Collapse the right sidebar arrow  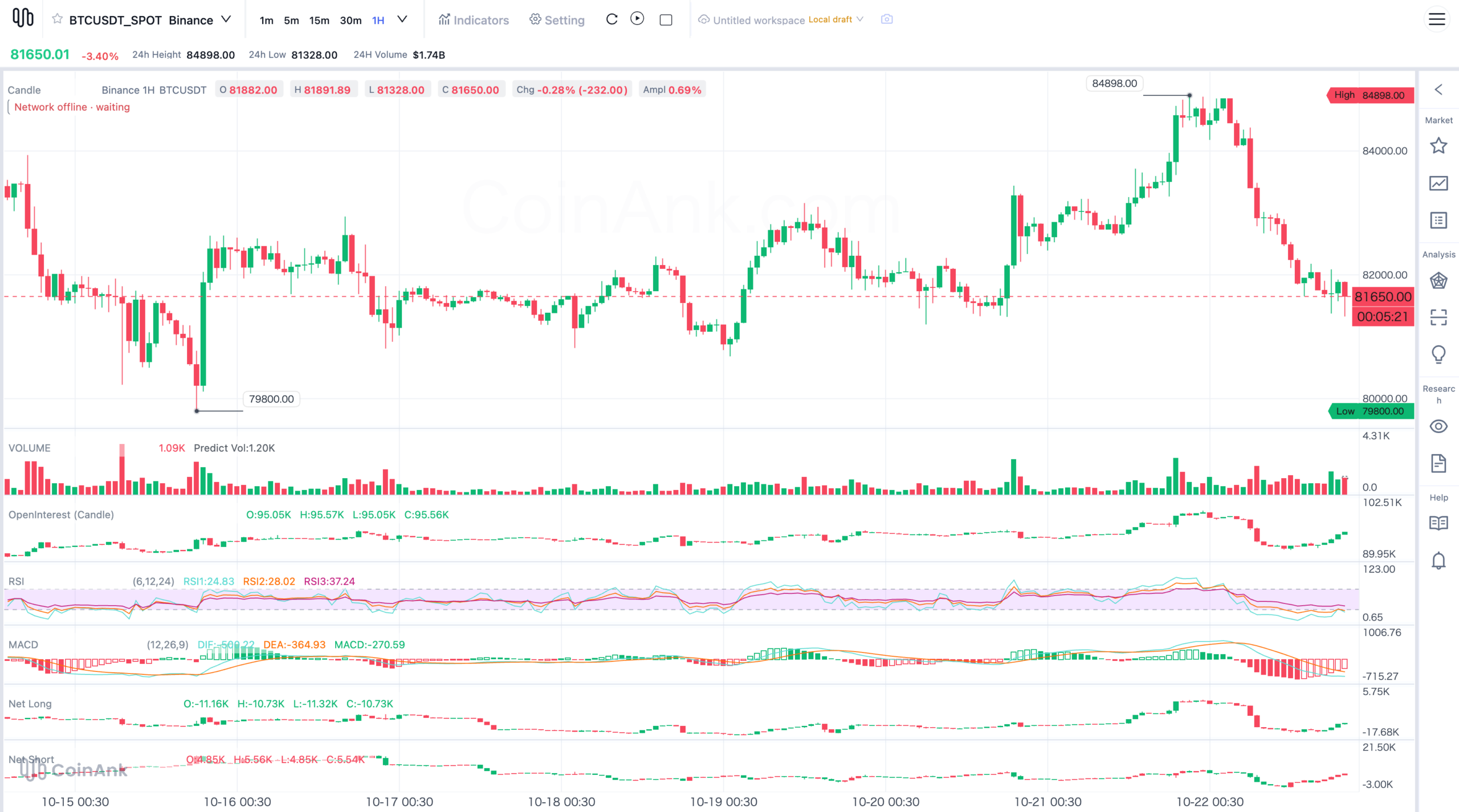click(x=1438, y=89)
